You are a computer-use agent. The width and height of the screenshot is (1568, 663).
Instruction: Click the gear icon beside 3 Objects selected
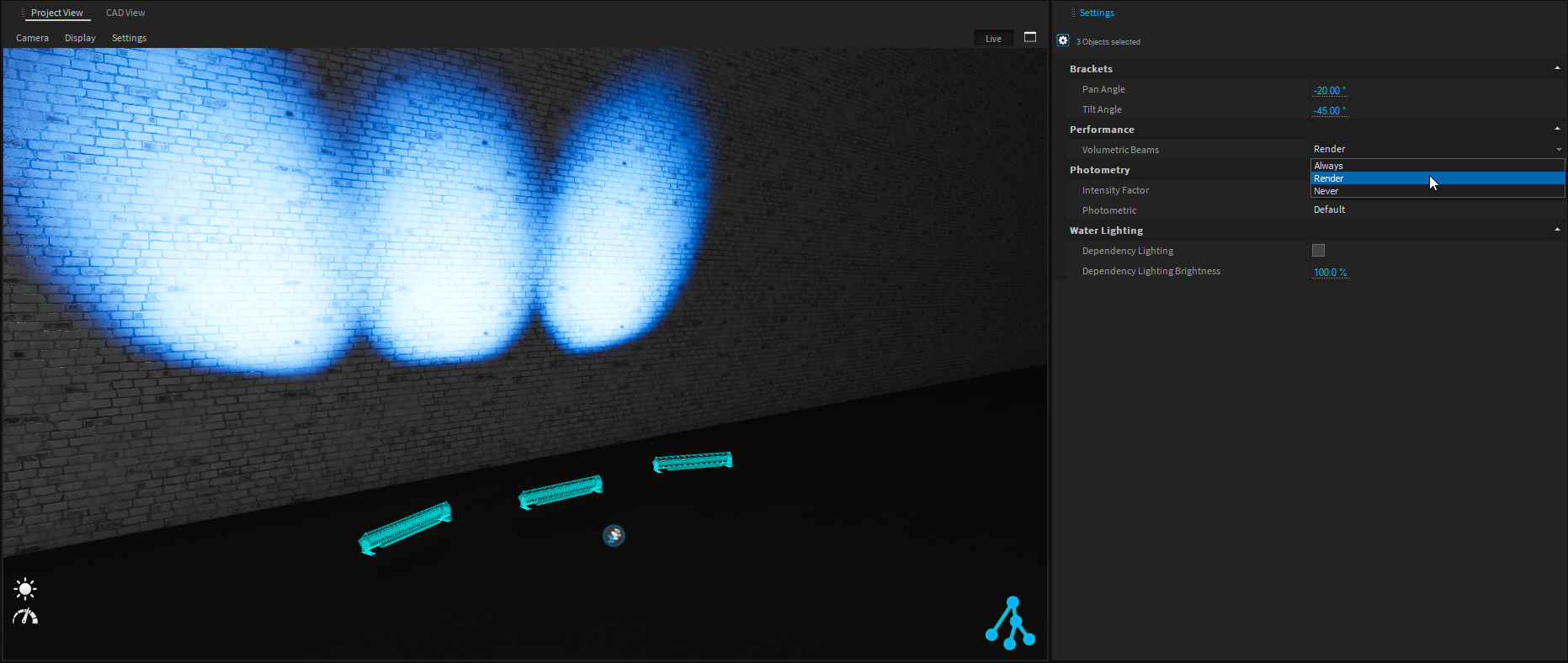coord(1063,40)
